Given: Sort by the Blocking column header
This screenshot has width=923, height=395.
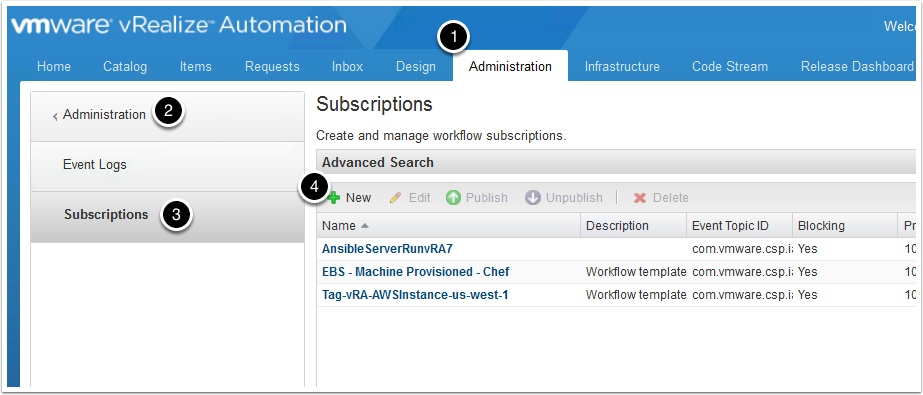Looking at the screenshot, I should pos(845,225).
